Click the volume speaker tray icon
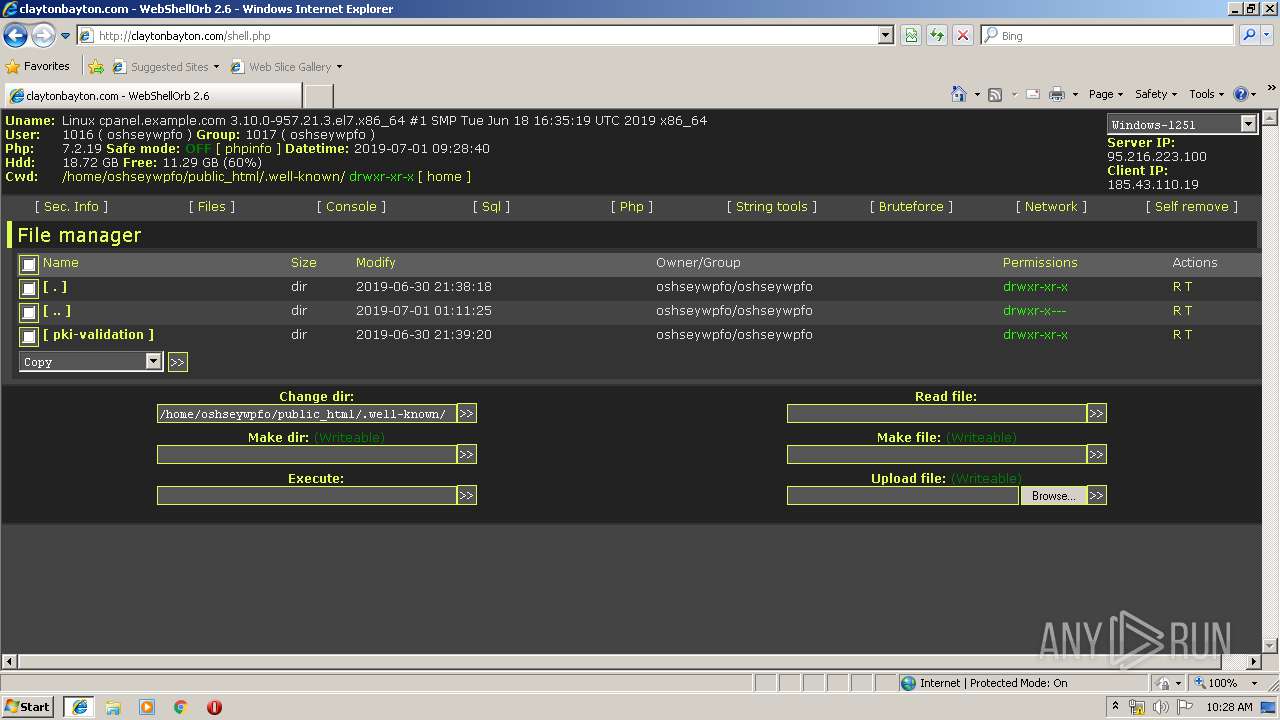Viewport: 1280px width, 720px height. click(x=1161, y=707)
